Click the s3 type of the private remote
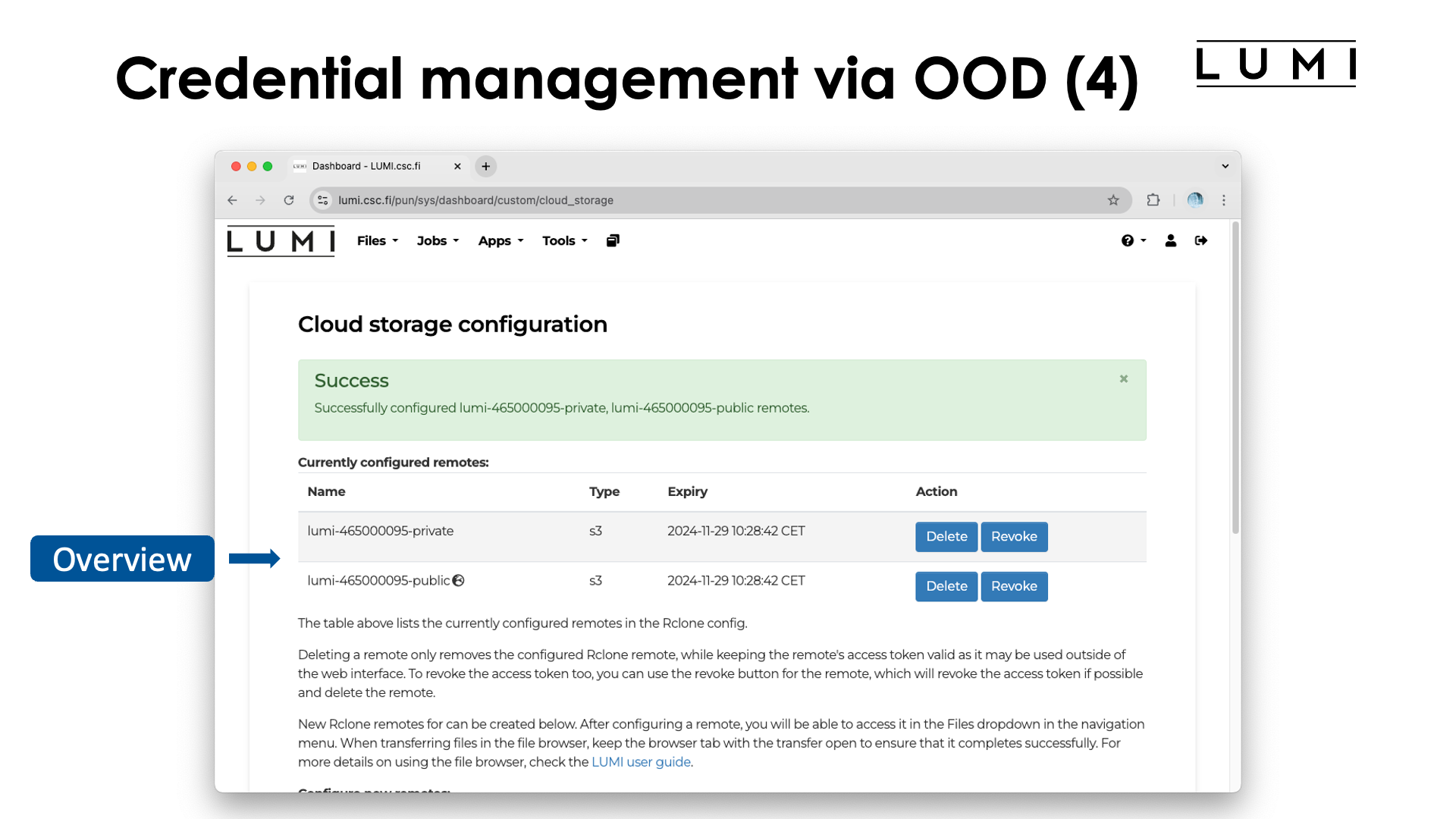 [x=595, y=531]
